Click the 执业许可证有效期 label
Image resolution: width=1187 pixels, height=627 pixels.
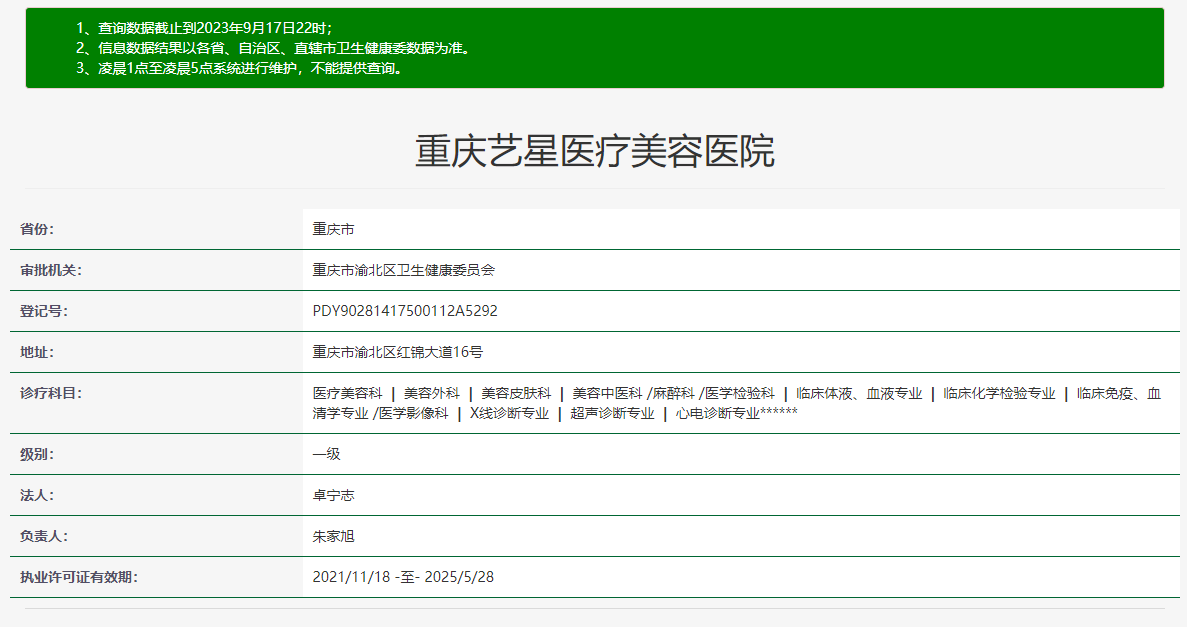[x=79, y=577]
